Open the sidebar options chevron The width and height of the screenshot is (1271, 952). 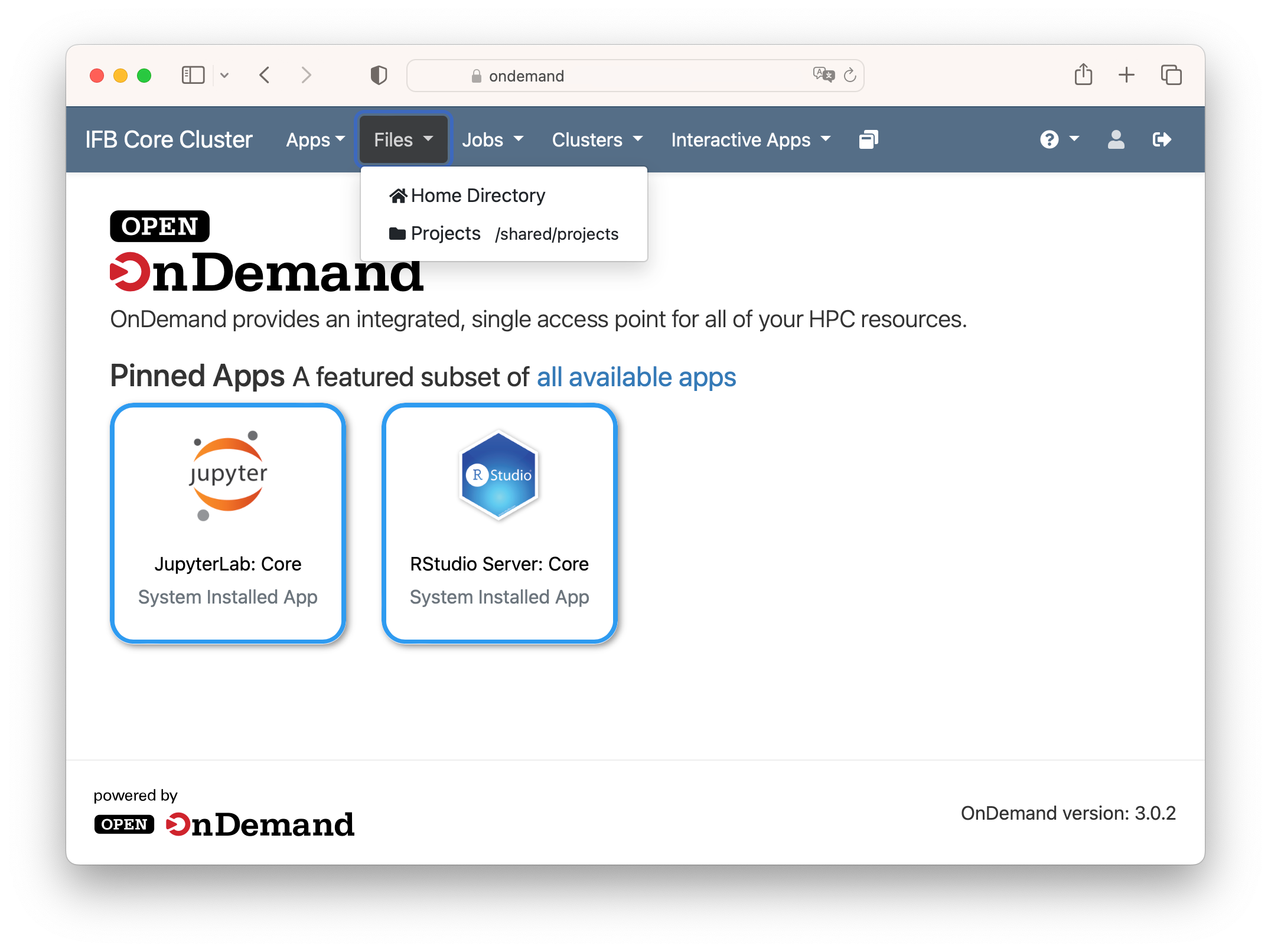224,75
